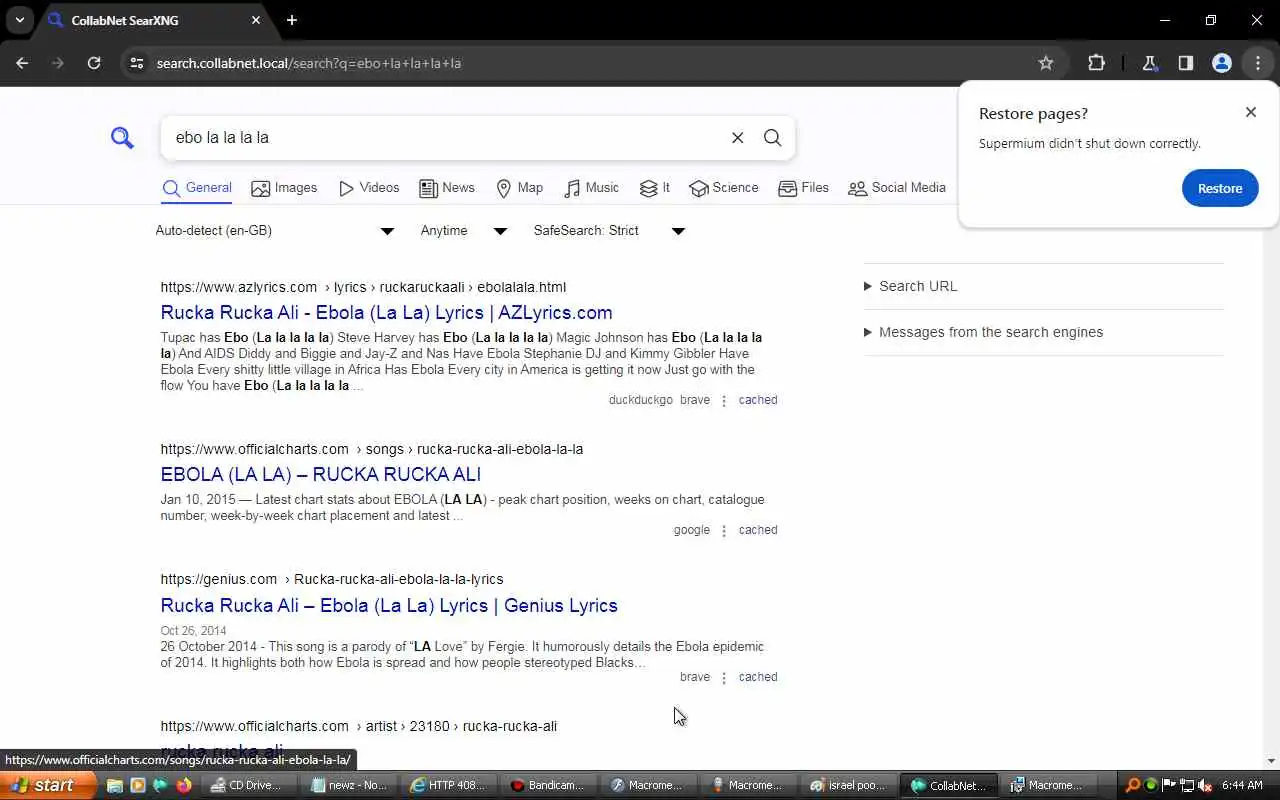
Task: Click the Restore button
Action: coord(1220,188)
